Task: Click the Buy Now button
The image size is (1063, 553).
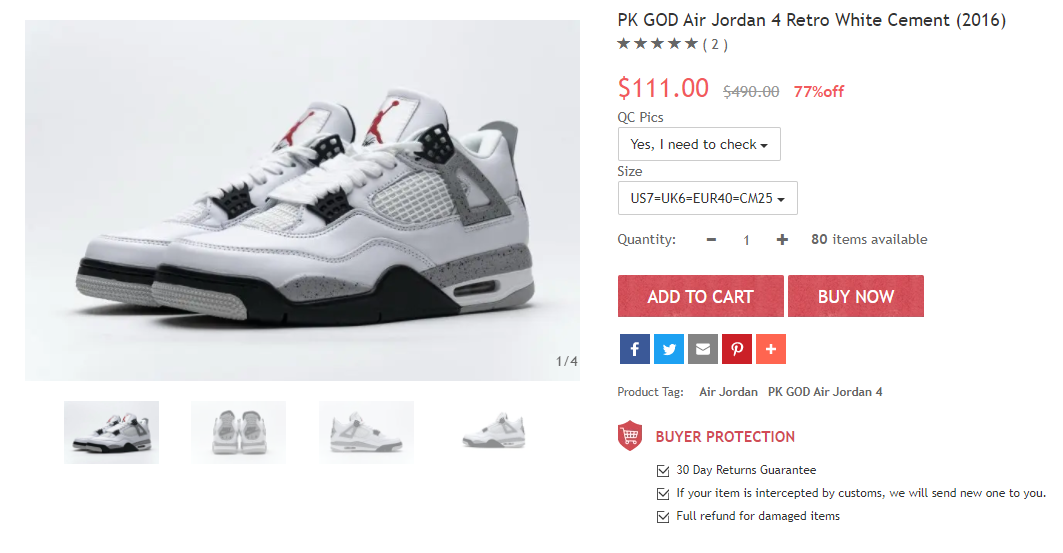Action: point(856,296)
